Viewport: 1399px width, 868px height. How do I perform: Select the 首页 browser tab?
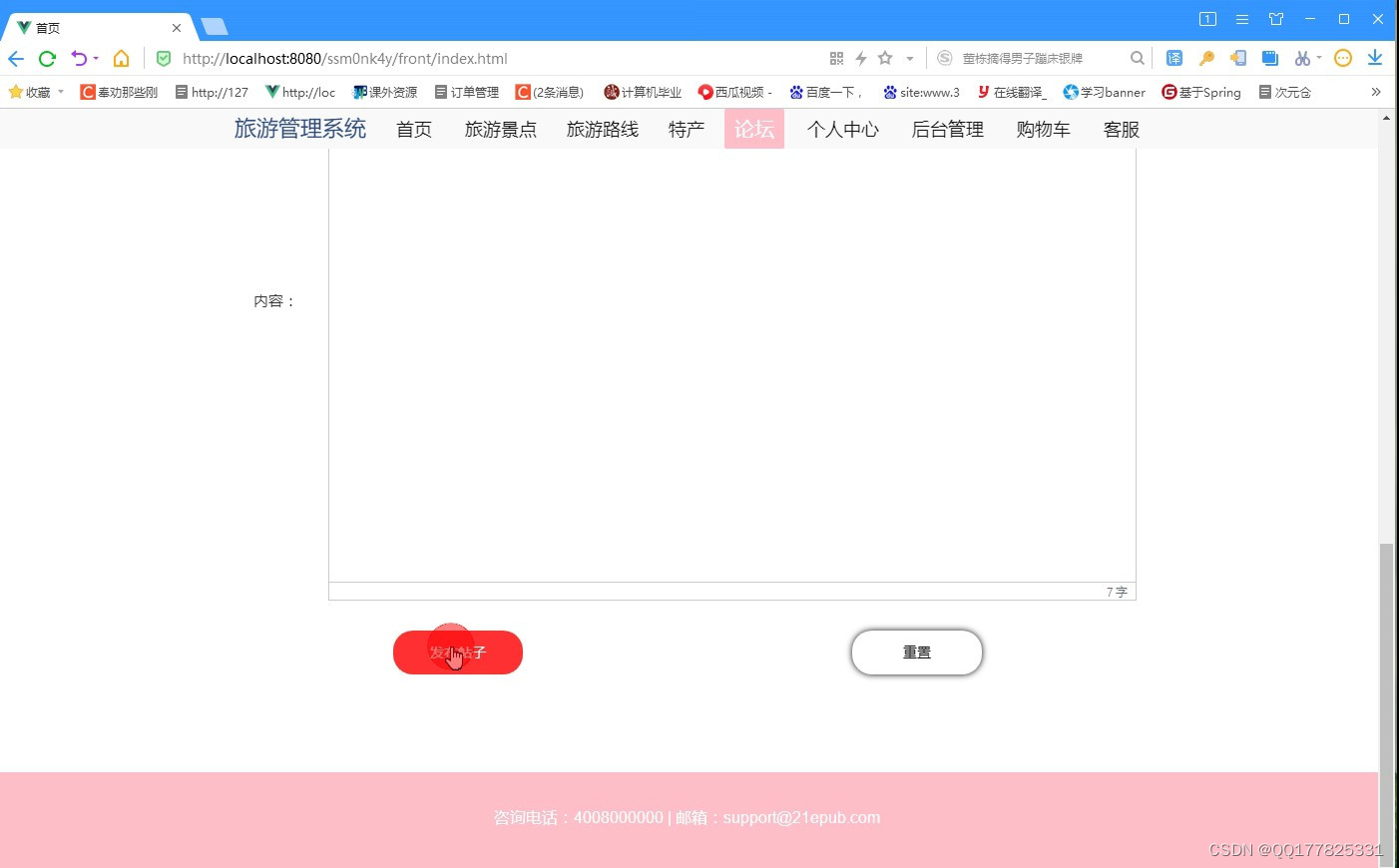pos(100,27)
